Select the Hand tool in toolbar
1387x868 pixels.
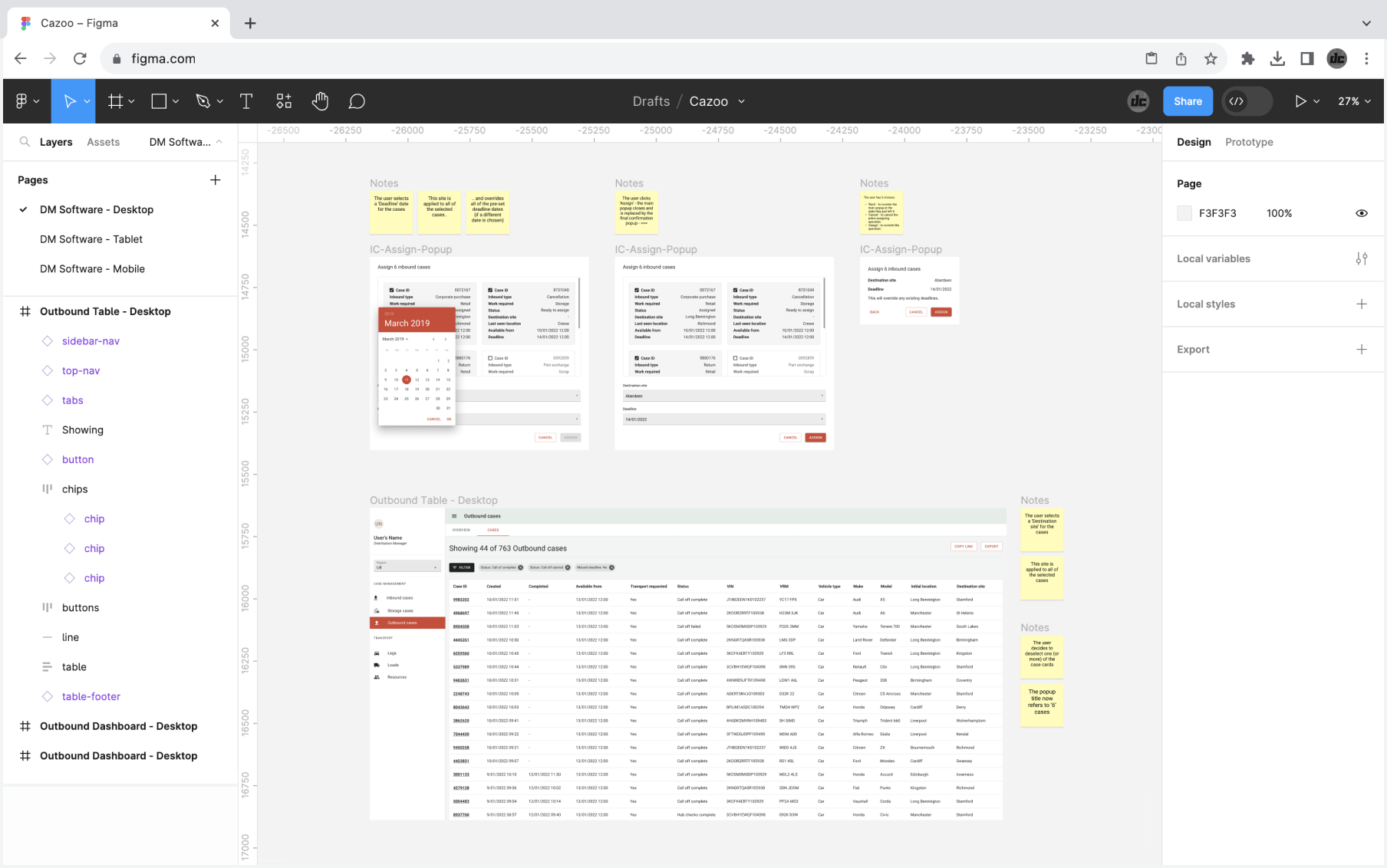point(320,101)
